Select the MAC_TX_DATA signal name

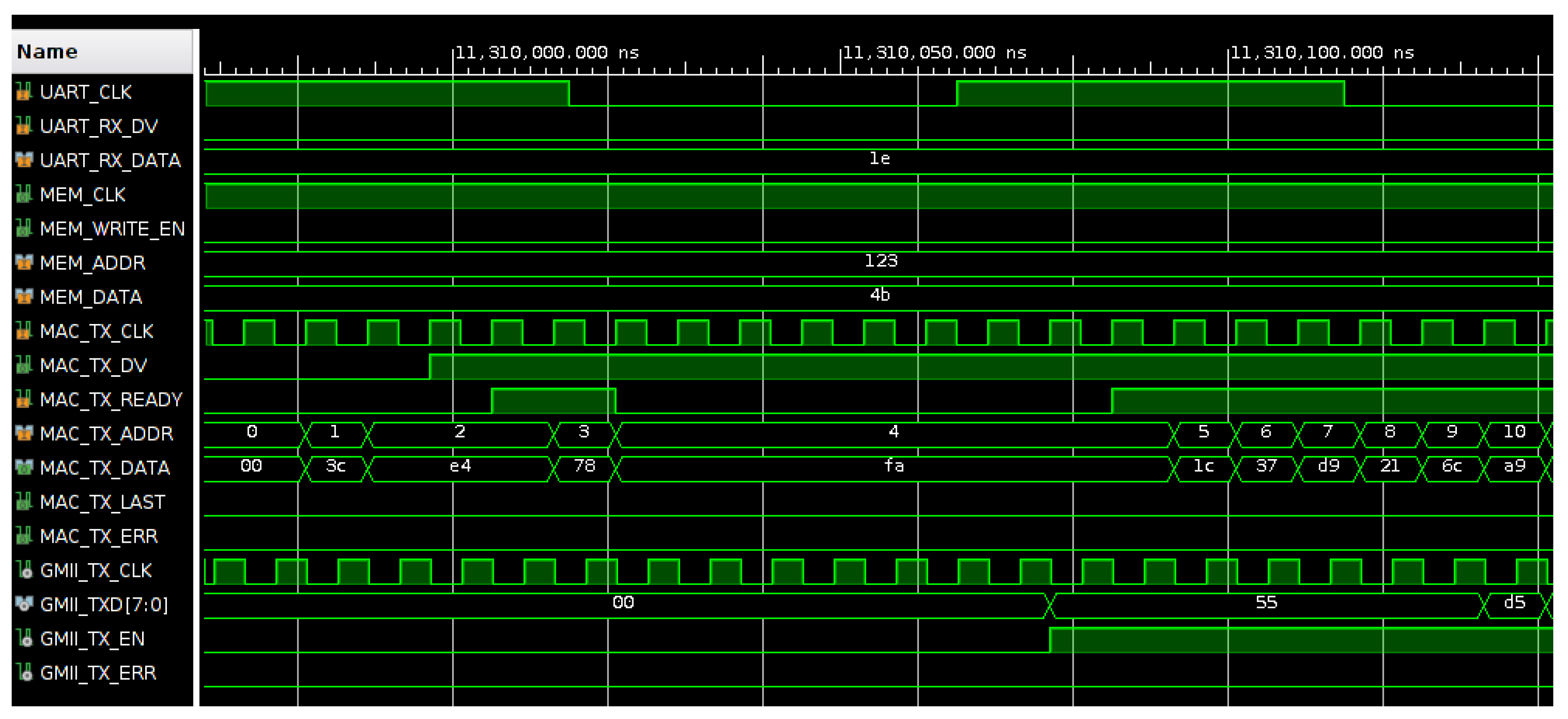[105, 467]
